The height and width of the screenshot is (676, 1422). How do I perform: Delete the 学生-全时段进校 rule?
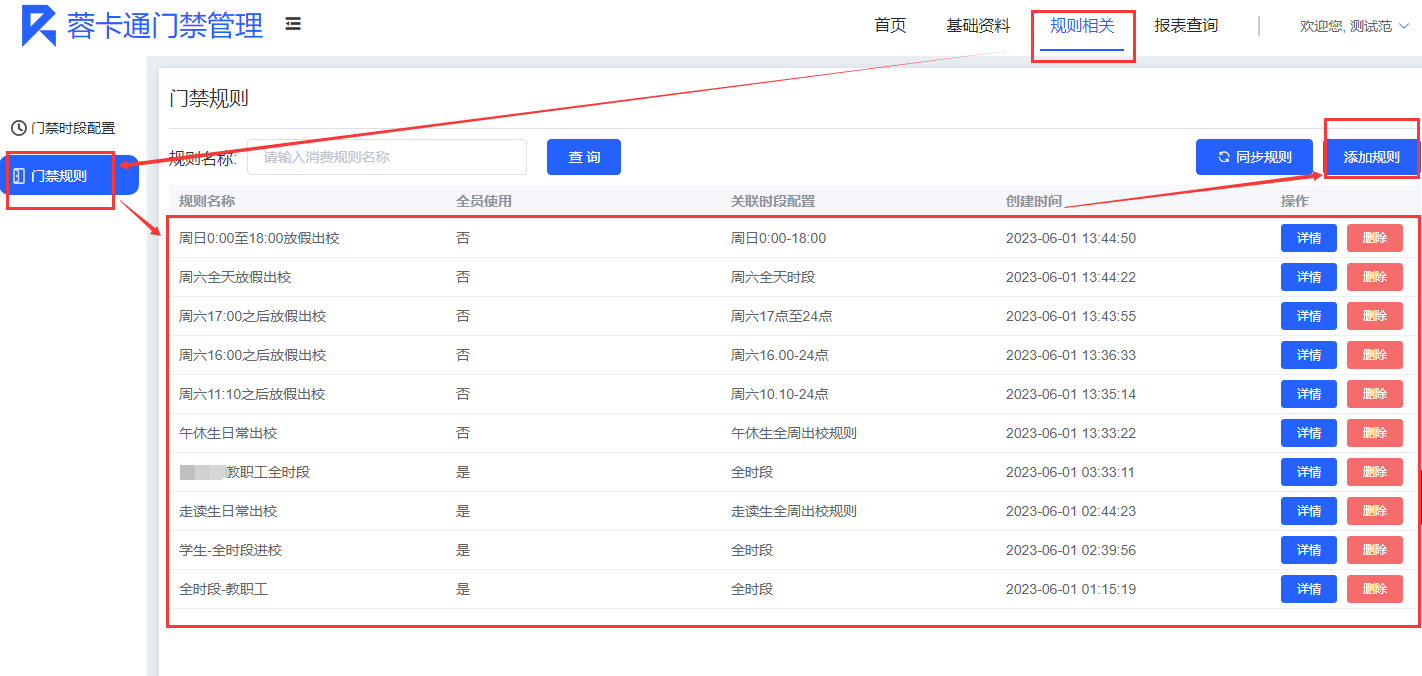coord(1374,550)
